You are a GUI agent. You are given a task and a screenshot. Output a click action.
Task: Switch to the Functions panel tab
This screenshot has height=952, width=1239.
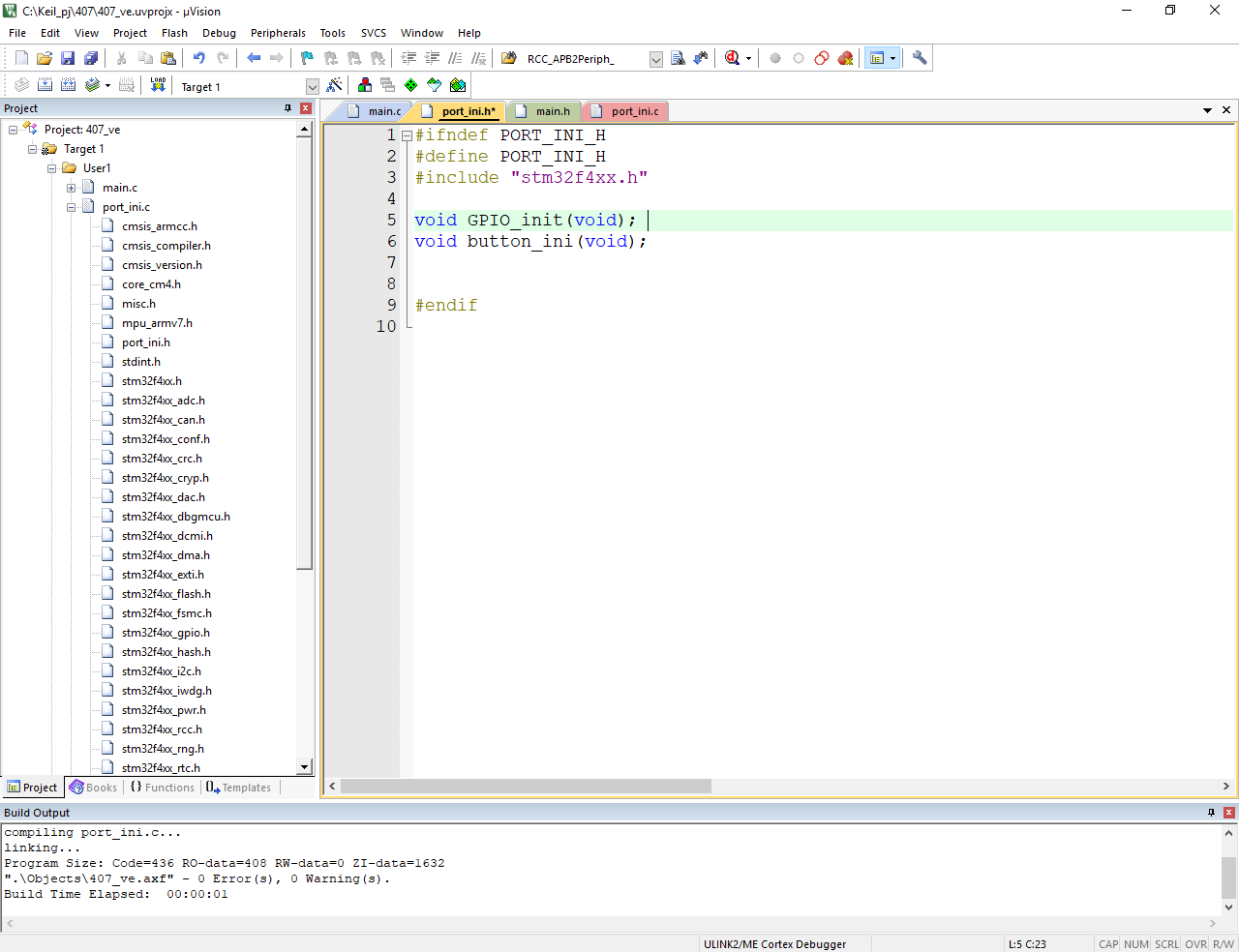(163, 788)
